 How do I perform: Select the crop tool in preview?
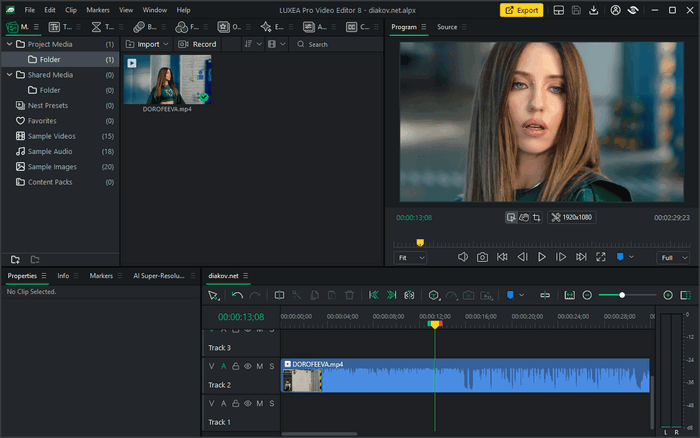(x=536, y=217)
